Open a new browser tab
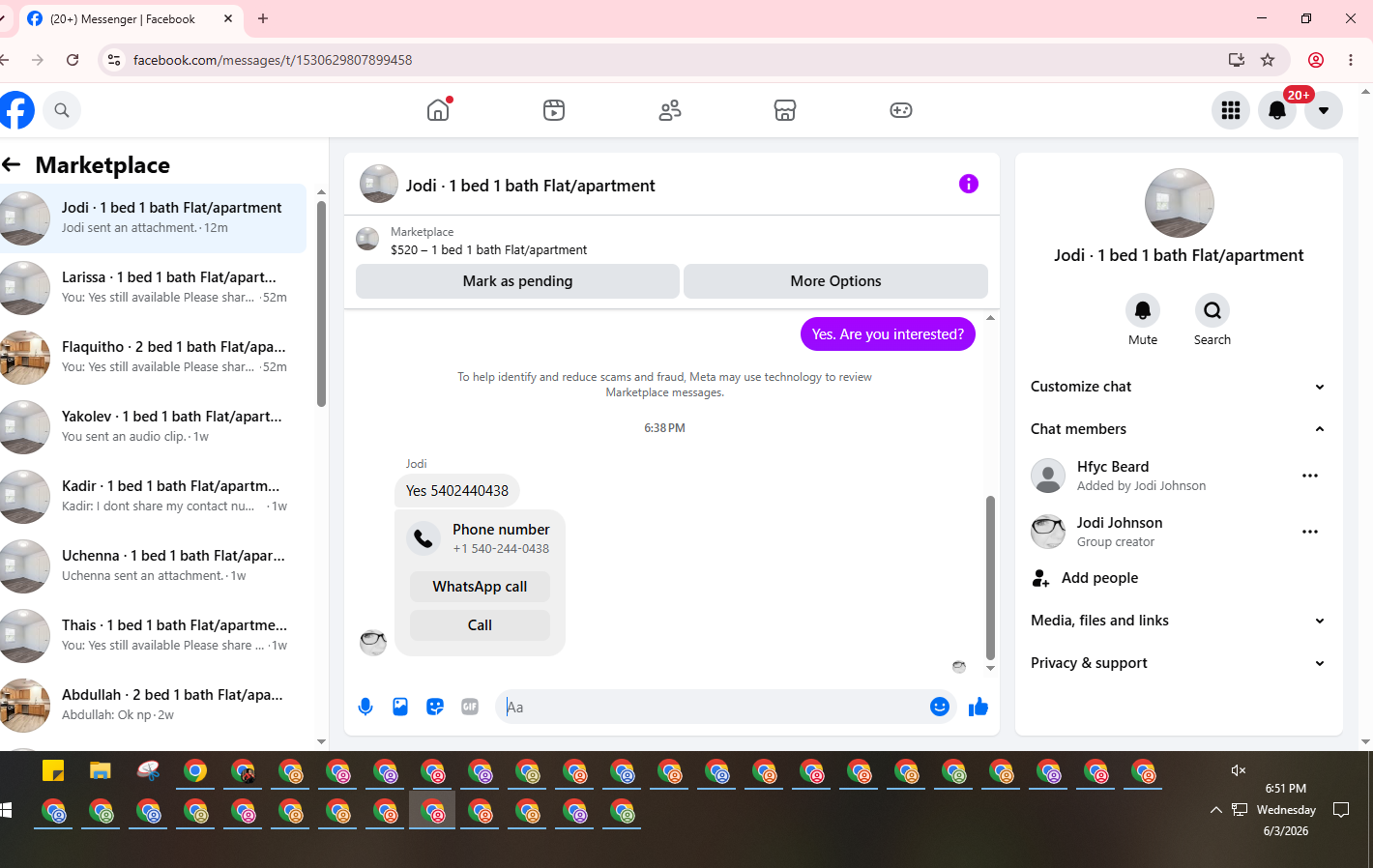Screen dimensions: 1373x868 (263, 18)
